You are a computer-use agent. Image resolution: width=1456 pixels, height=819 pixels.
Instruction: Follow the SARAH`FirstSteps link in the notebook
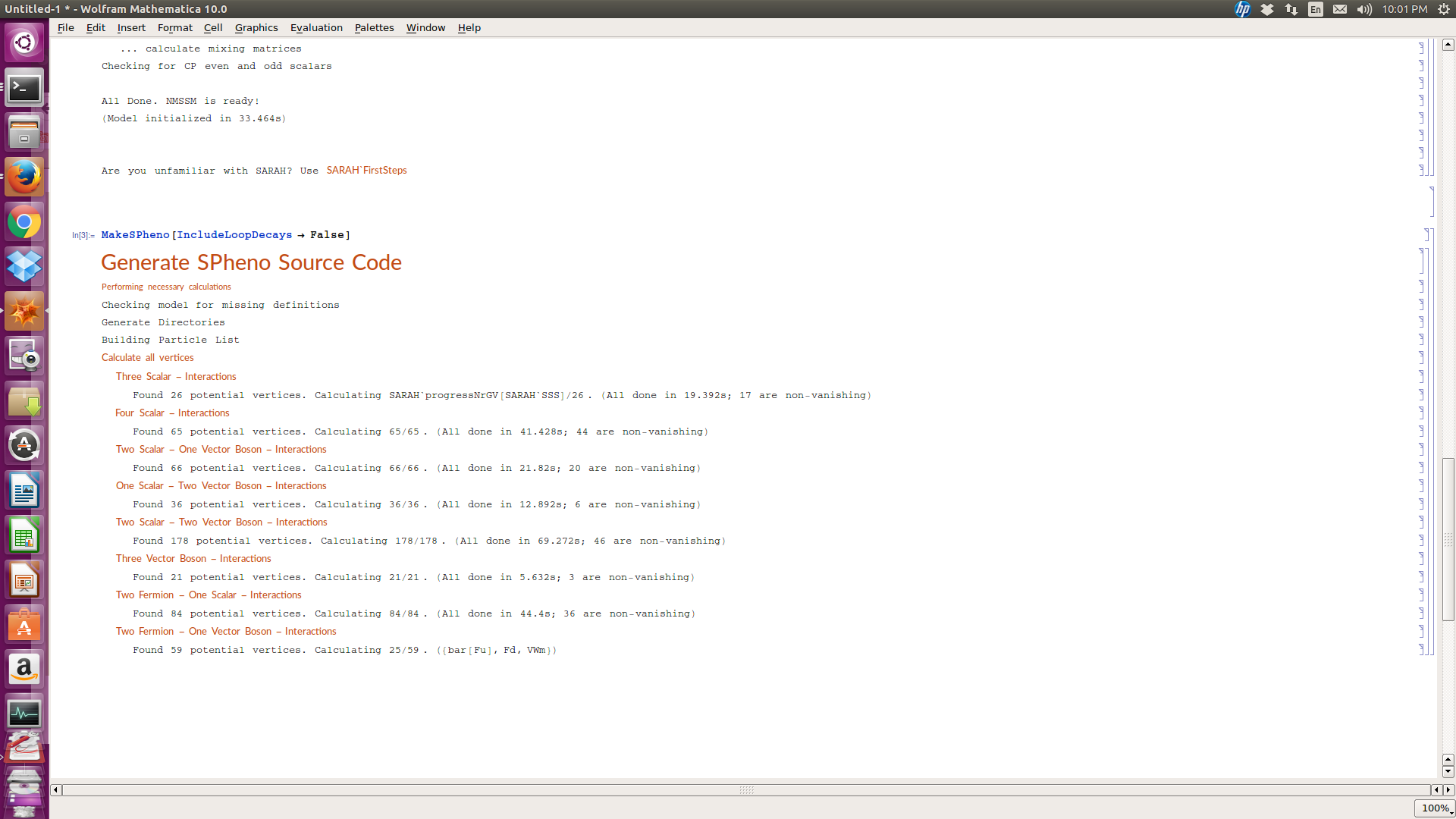pos(366,170)
